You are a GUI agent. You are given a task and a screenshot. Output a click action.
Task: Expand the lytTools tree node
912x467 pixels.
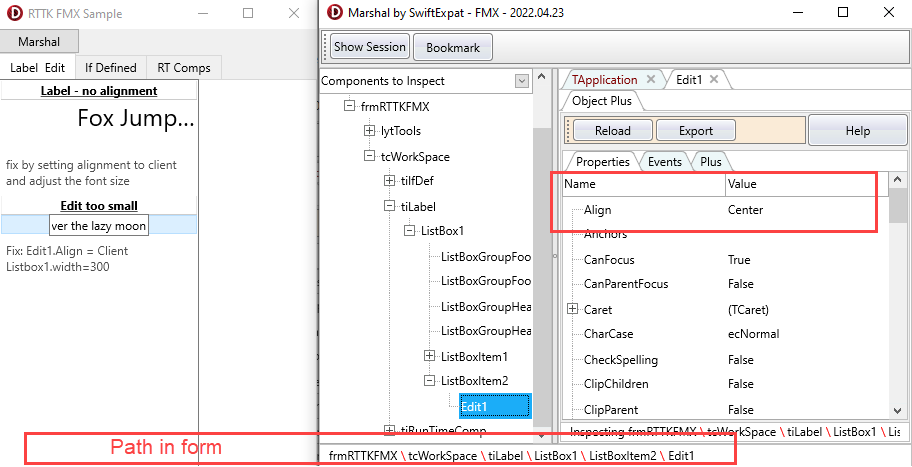pyautogui.click(x=369, y=131)
